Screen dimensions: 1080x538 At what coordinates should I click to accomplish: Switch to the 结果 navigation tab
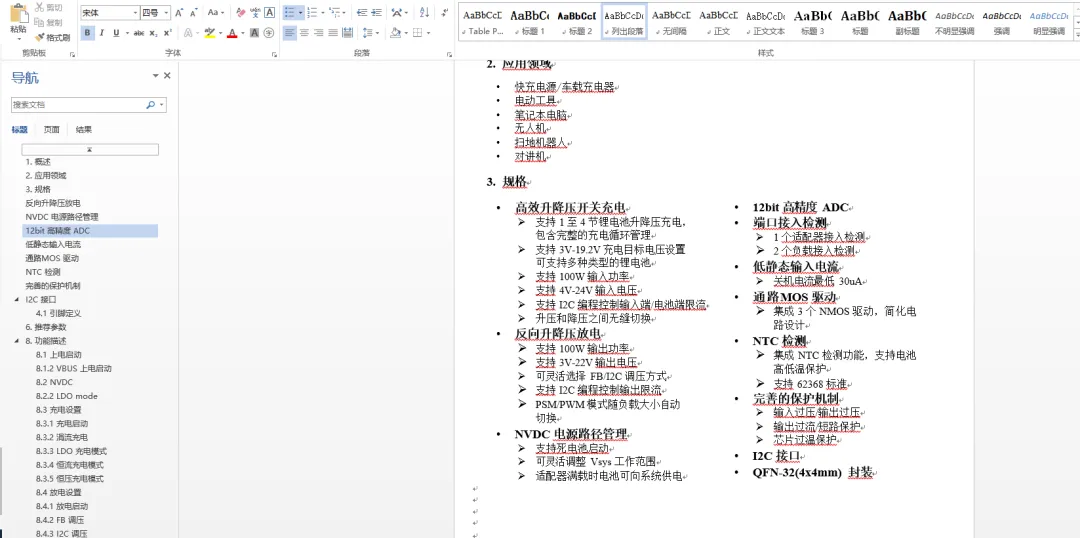[x=84, y=130]
